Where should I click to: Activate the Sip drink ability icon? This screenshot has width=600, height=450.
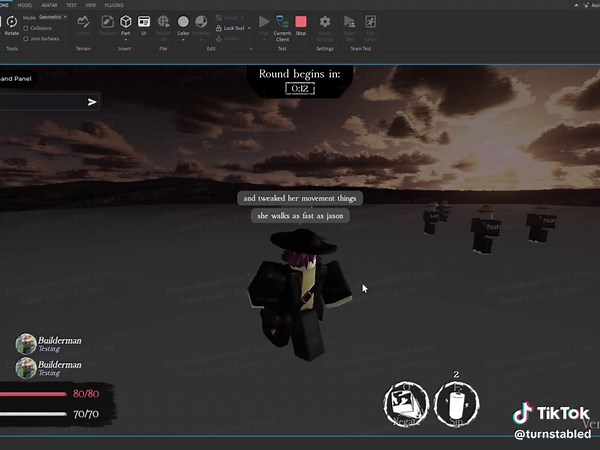coord(456,404)
